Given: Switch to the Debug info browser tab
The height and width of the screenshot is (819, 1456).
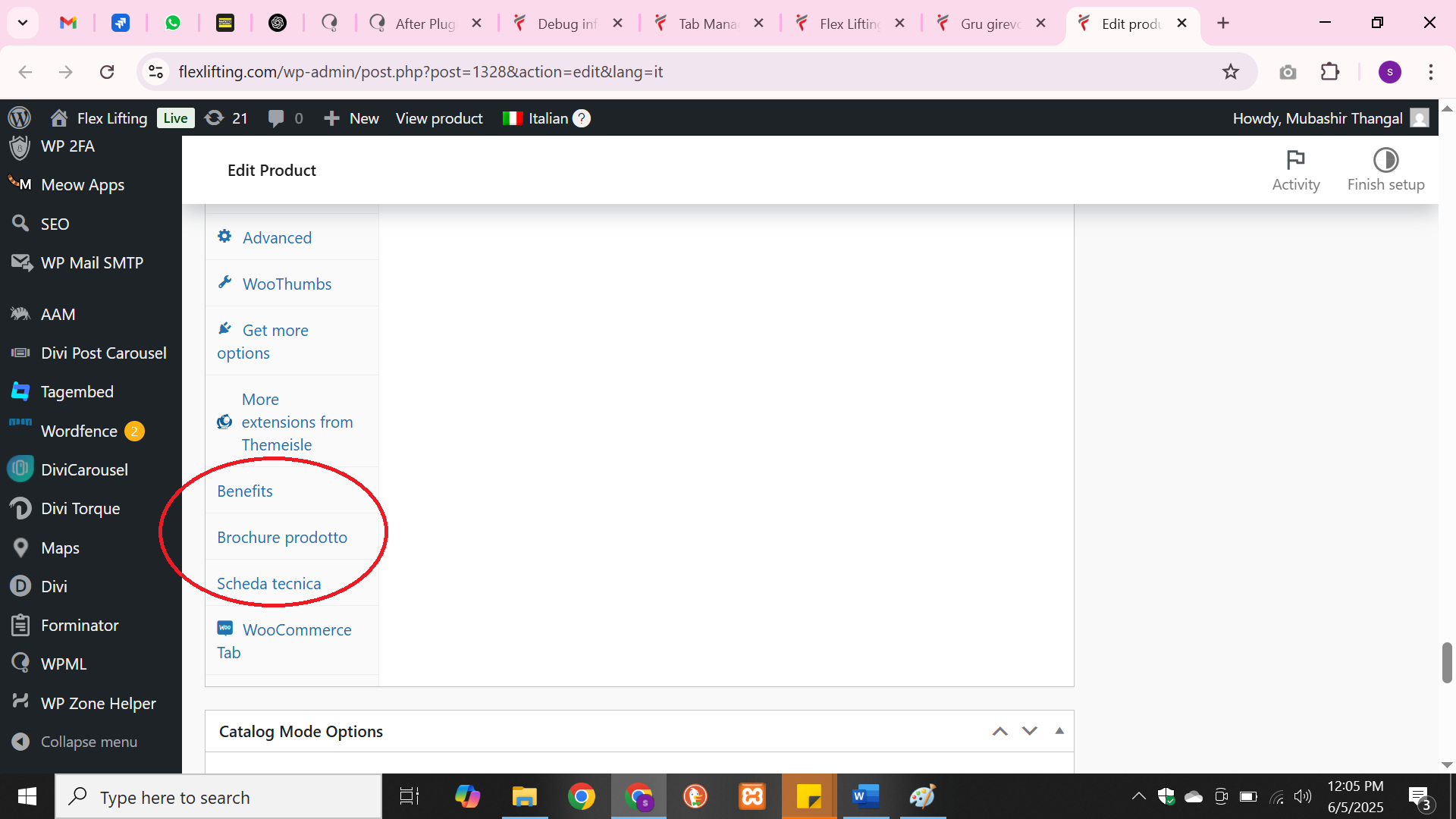Looking at the screenshot, I should [568, 24].
